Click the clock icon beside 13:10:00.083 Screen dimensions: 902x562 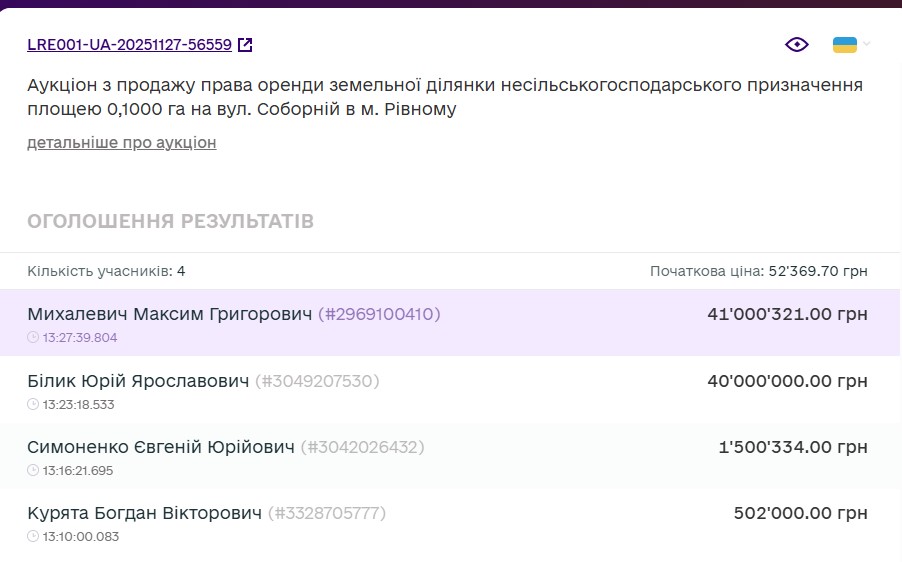[x=33, y=537]
